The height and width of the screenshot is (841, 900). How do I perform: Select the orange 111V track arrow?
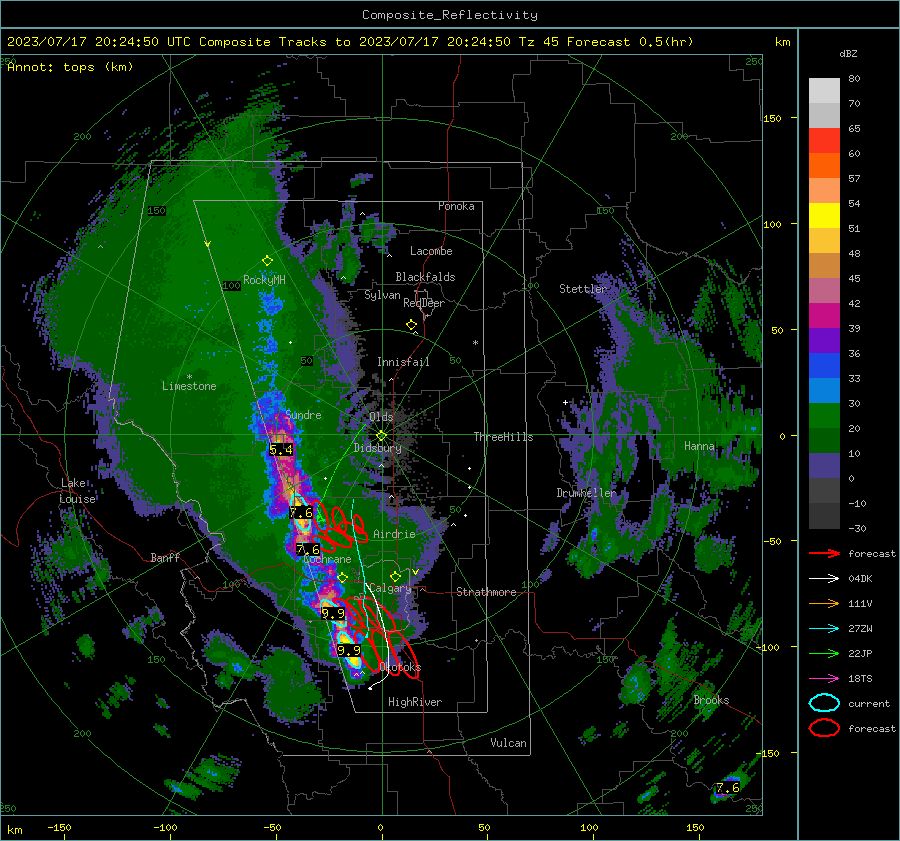pyautogui.click(x=824, y=603)
